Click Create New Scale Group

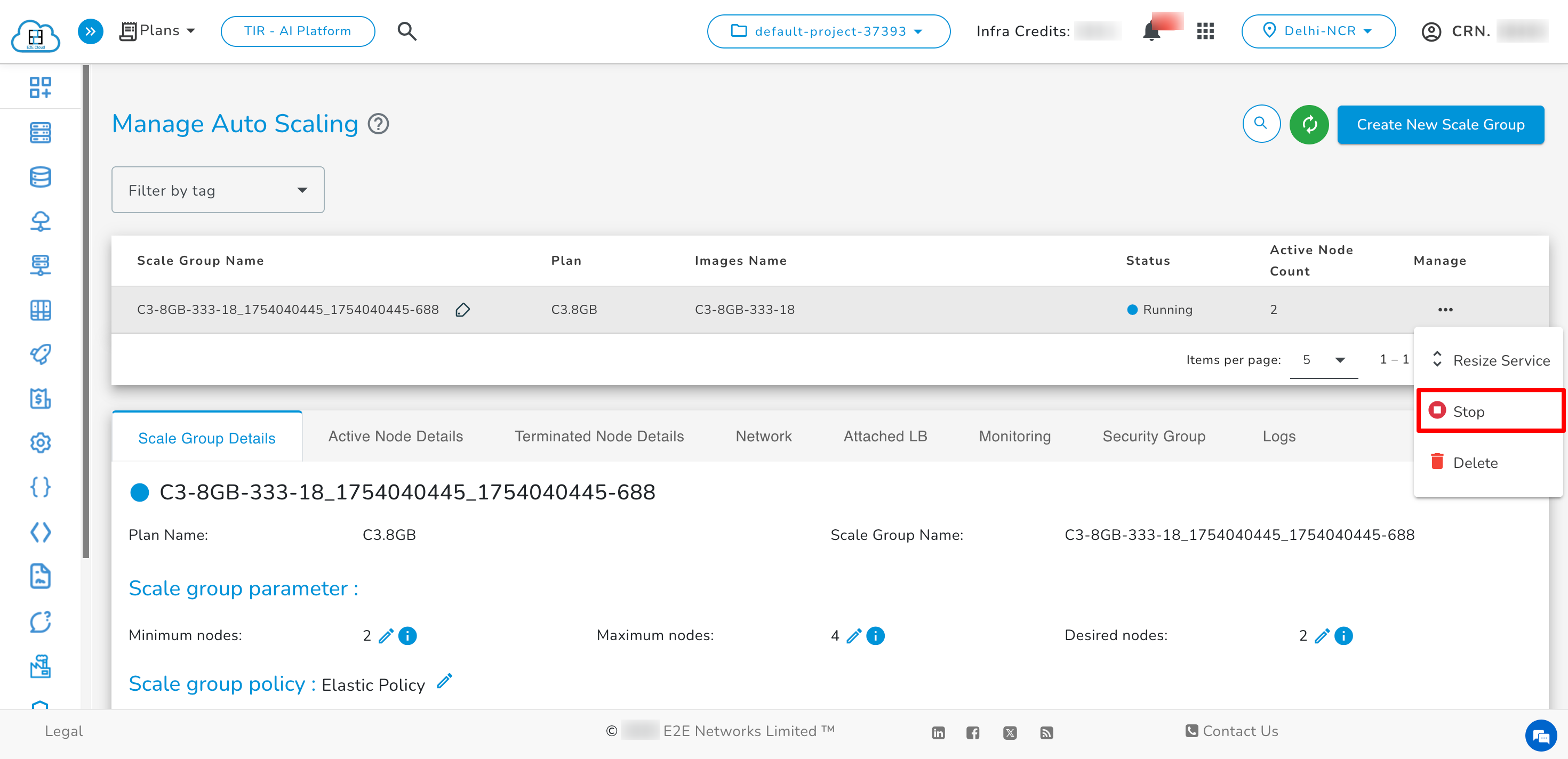pos(1440,124)
